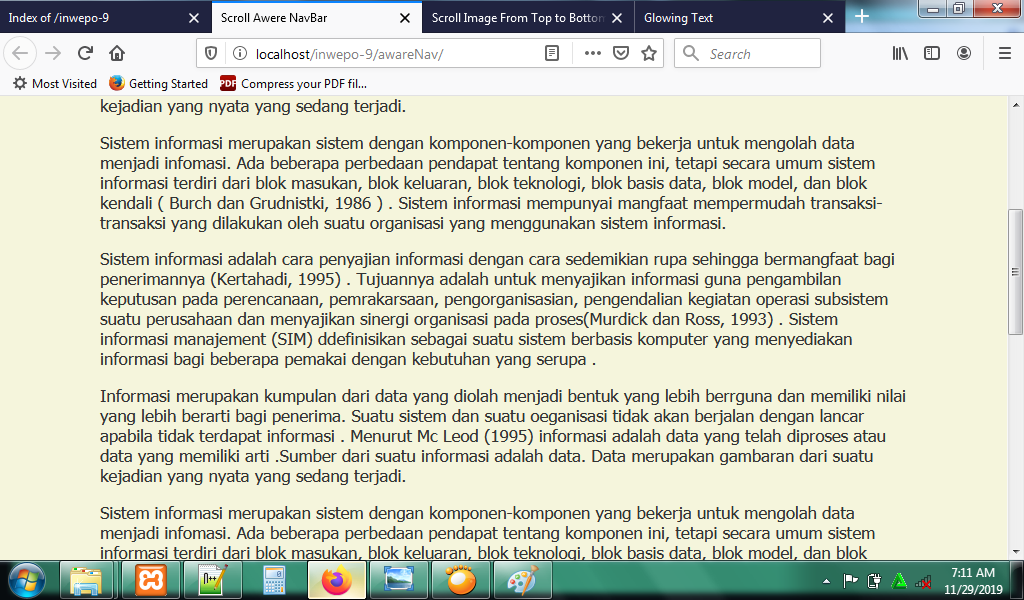Switch to Index of /inwepo-9 tab
This screenshot has width=1024, height=600.
coord(105,18)
